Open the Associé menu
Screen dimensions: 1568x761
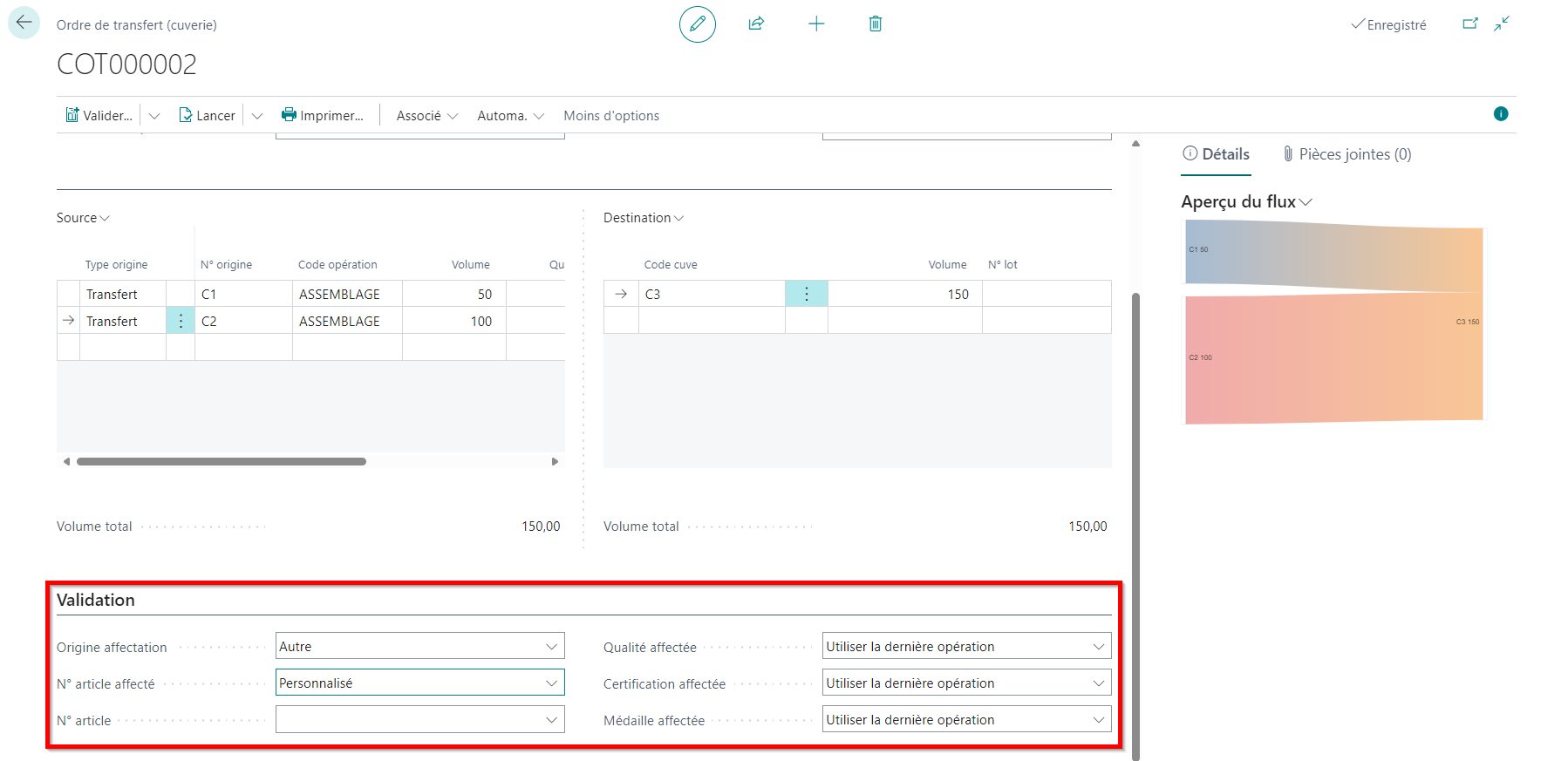click(426, 115)
